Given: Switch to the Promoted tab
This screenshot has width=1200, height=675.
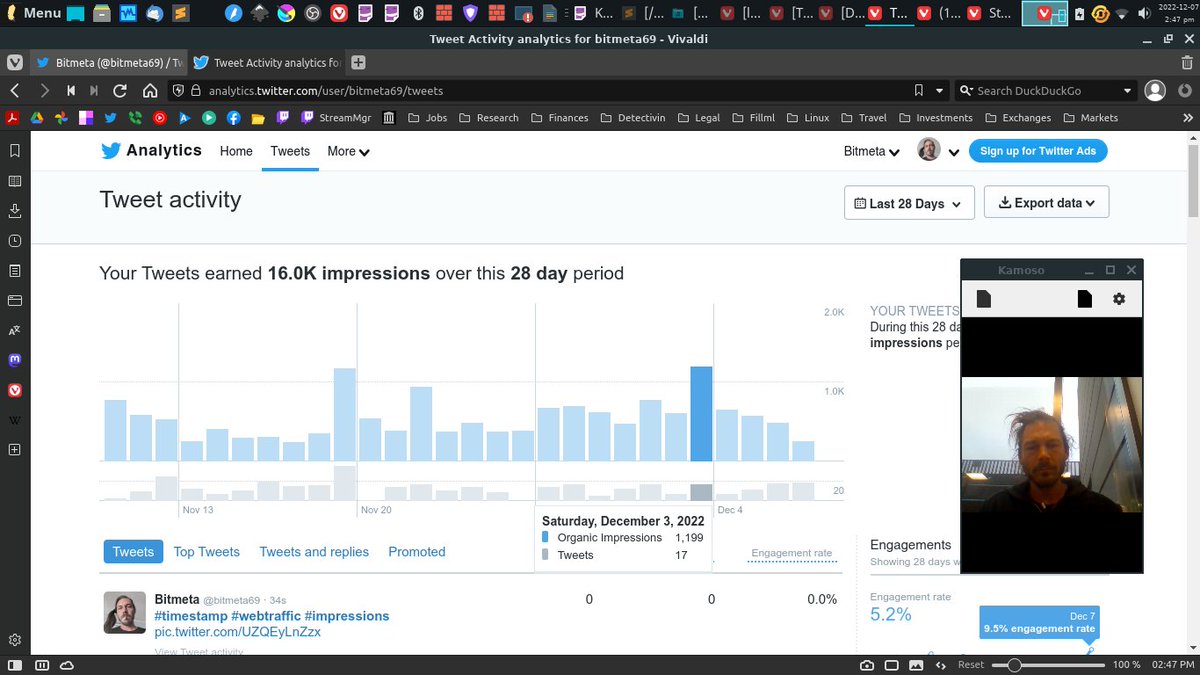Looking at the screenshot, I should tap(417, 551).
